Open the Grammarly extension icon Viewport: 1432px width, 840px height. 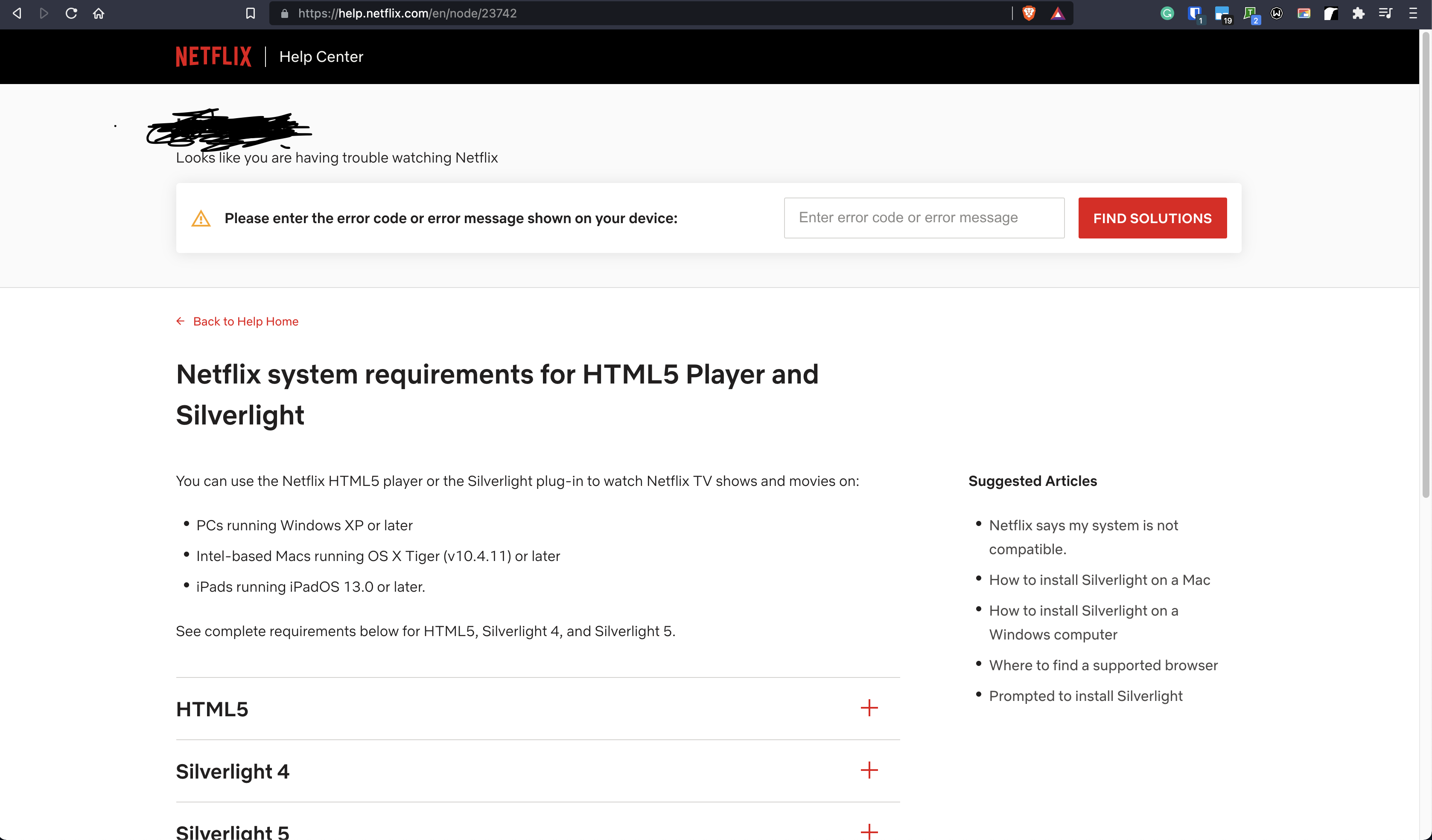pos(1167,13)
